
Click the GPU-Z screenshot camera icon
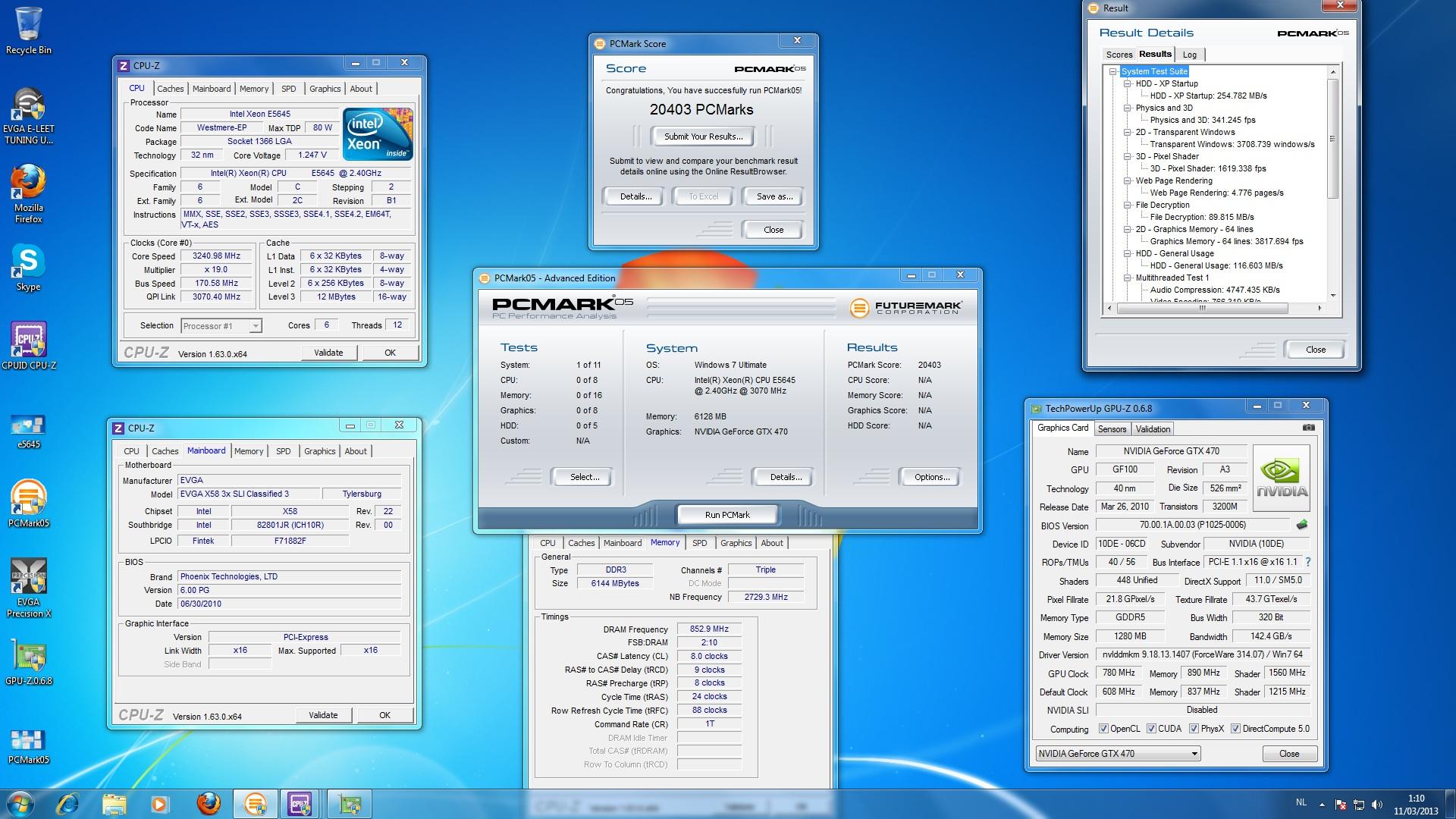pos(1308,428)
